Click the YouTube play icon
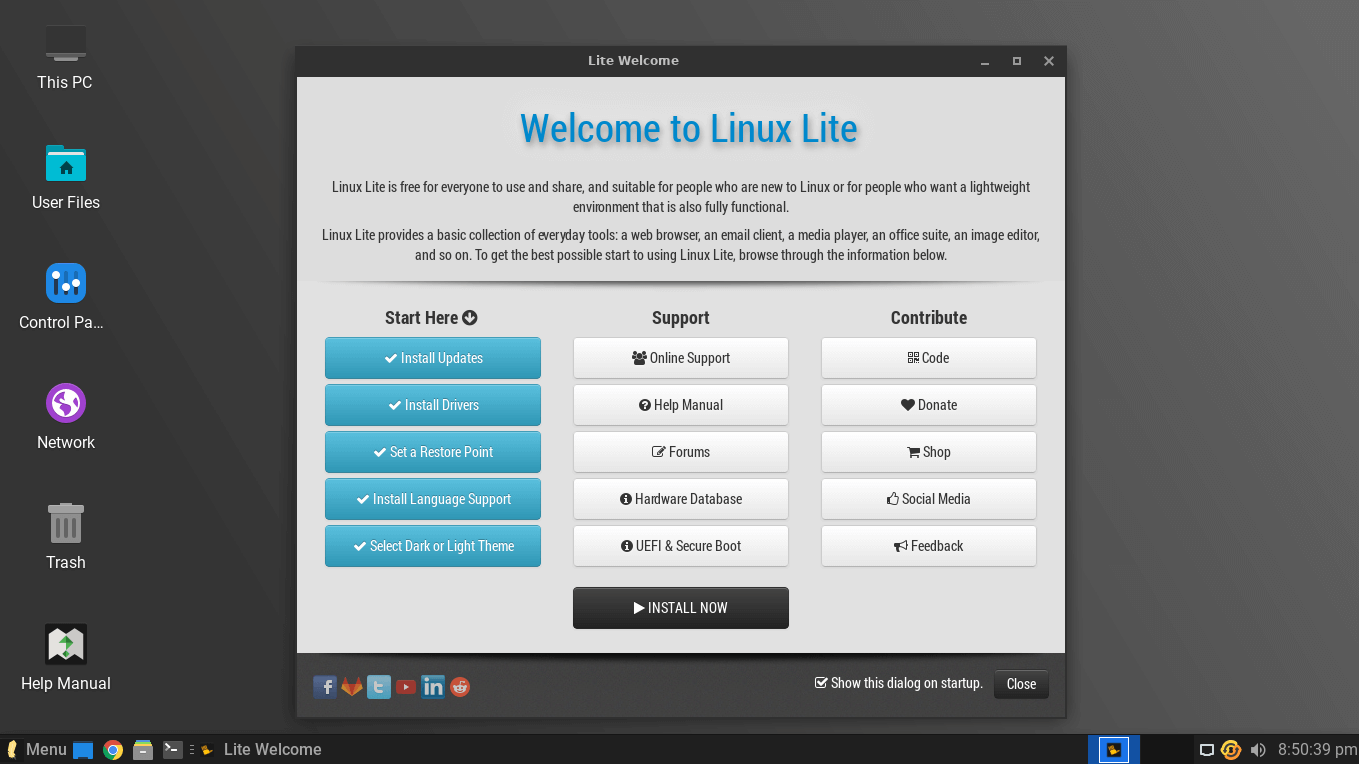The height and width of the screenshot is (764, 1359). point(406,687)
